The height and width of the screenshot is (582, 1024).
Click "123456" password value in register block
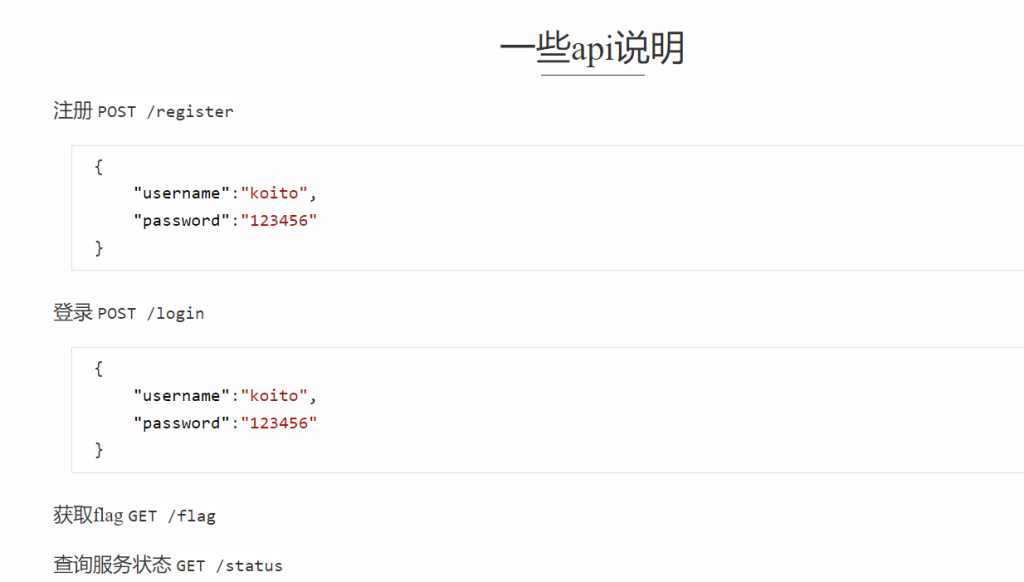[x=279, y=221]
